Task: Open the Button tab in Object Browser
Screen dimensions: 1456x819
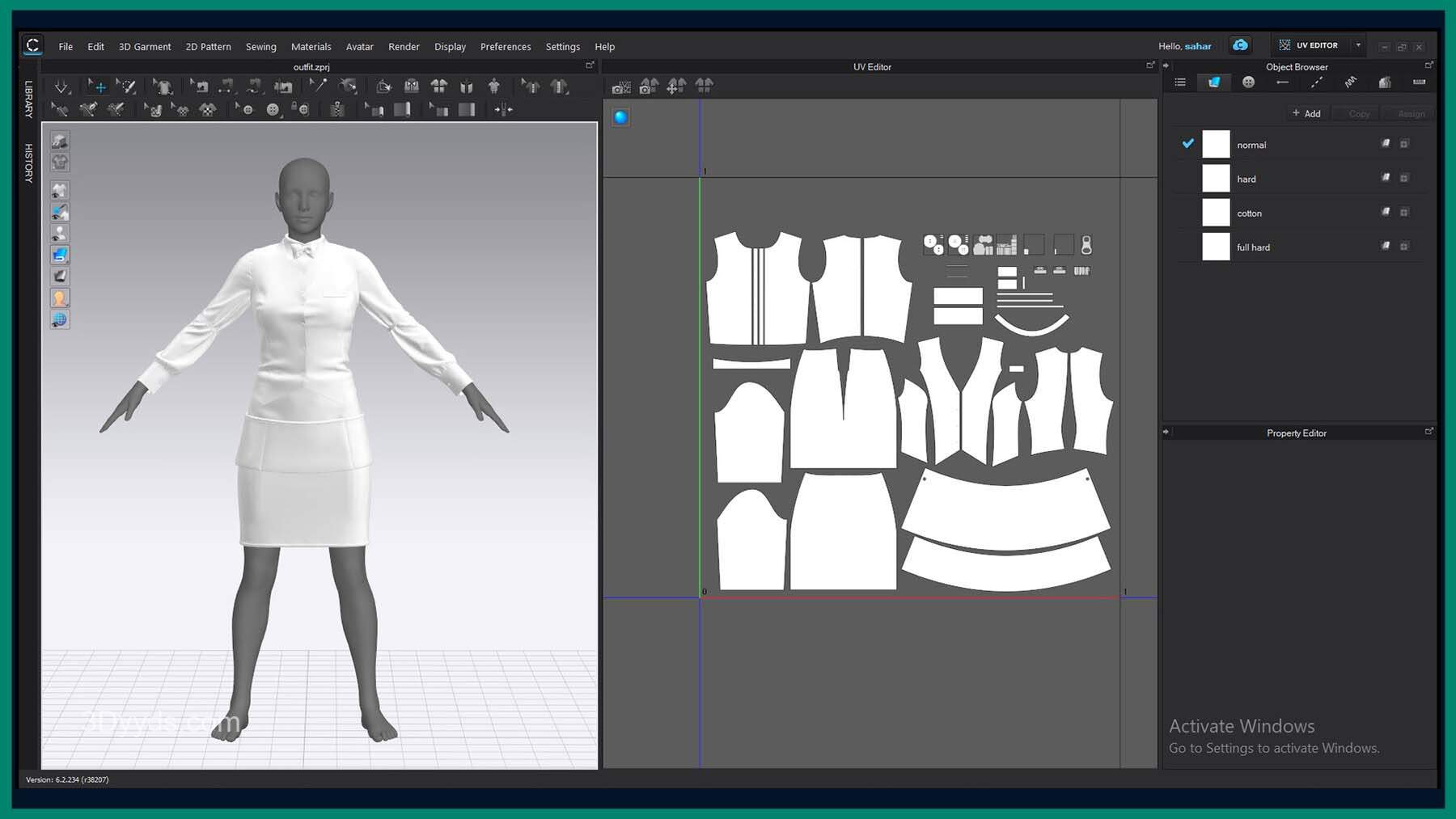Action: (x=1248, y=82)
